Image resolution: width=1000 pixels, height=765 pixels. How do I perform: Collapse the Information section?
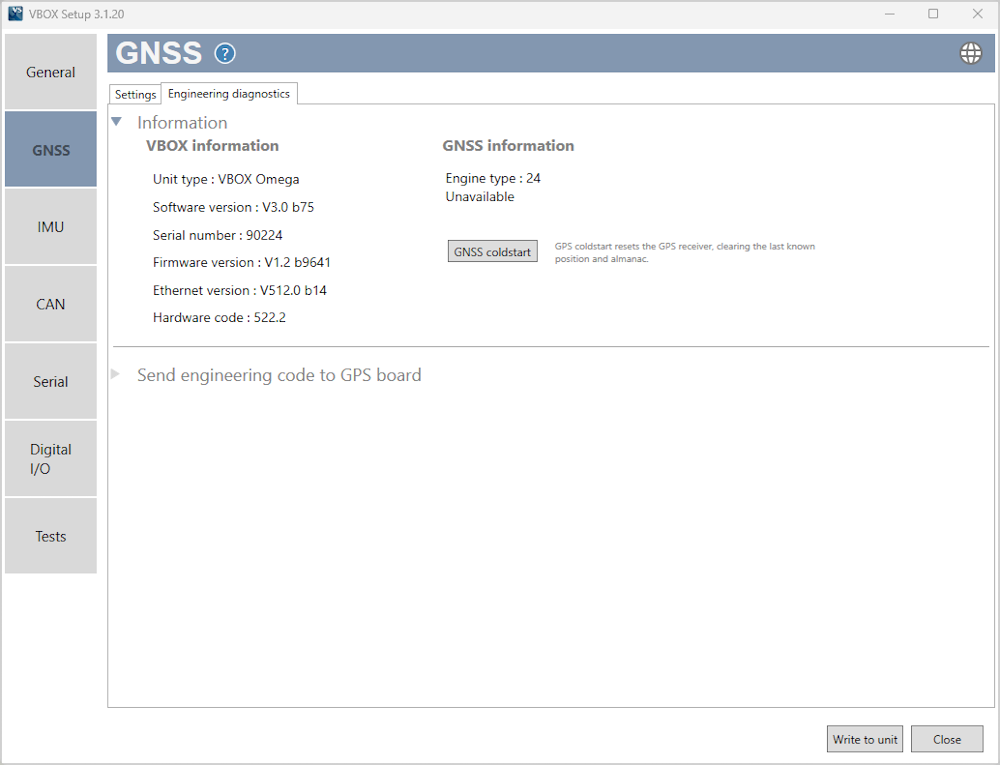tap(117, 122)
